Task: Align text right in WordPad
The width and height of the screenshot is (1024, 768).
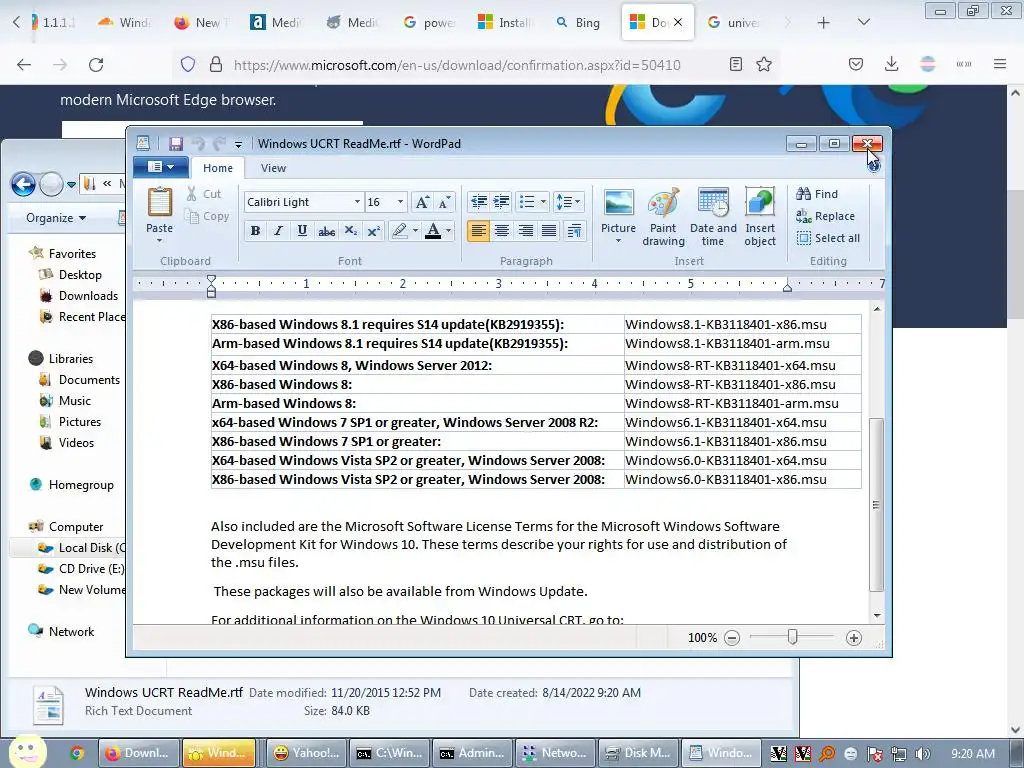Action: click(525, 231)
